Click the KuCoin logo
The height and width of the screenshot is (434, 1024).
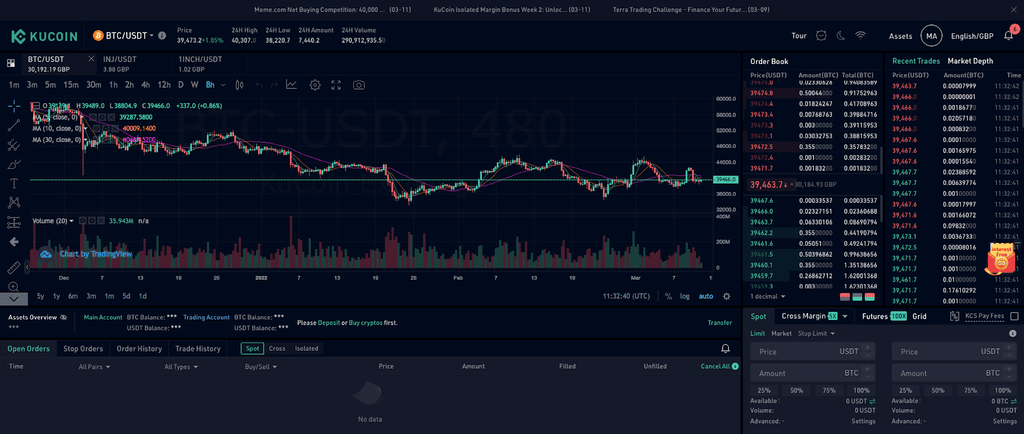coord(44,36)
